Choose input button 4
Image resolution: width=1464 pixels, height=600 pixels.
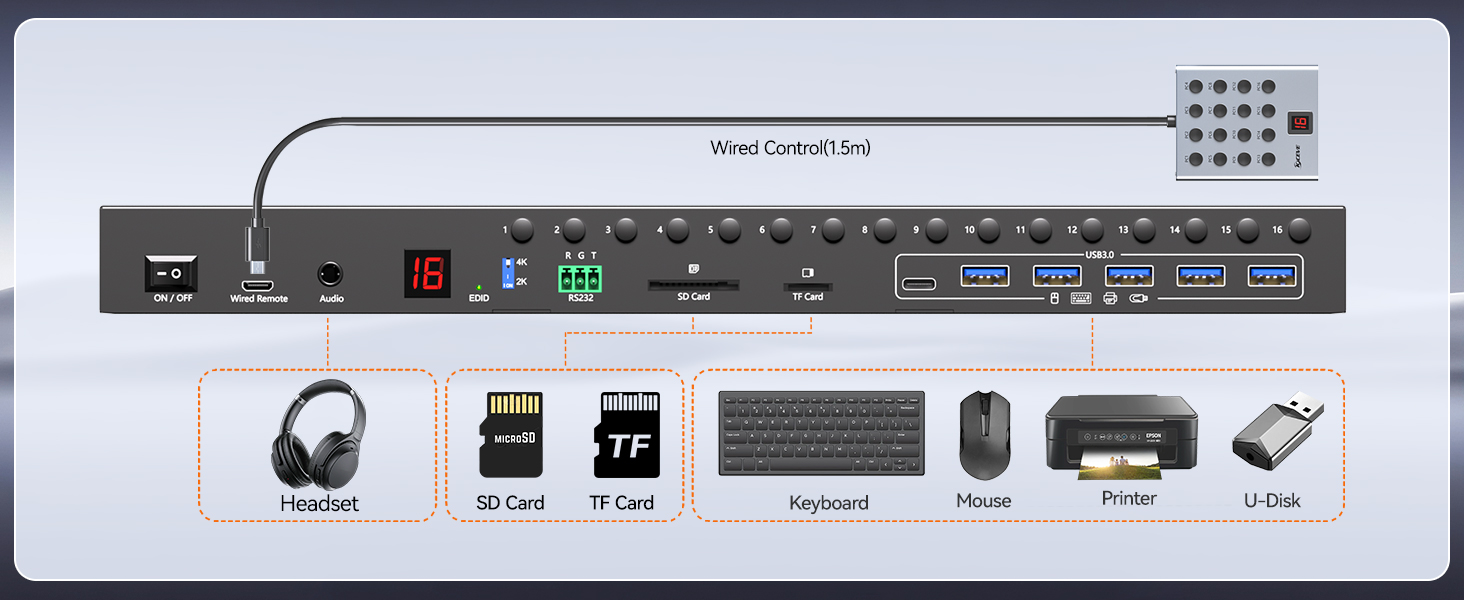coord(678,230)
